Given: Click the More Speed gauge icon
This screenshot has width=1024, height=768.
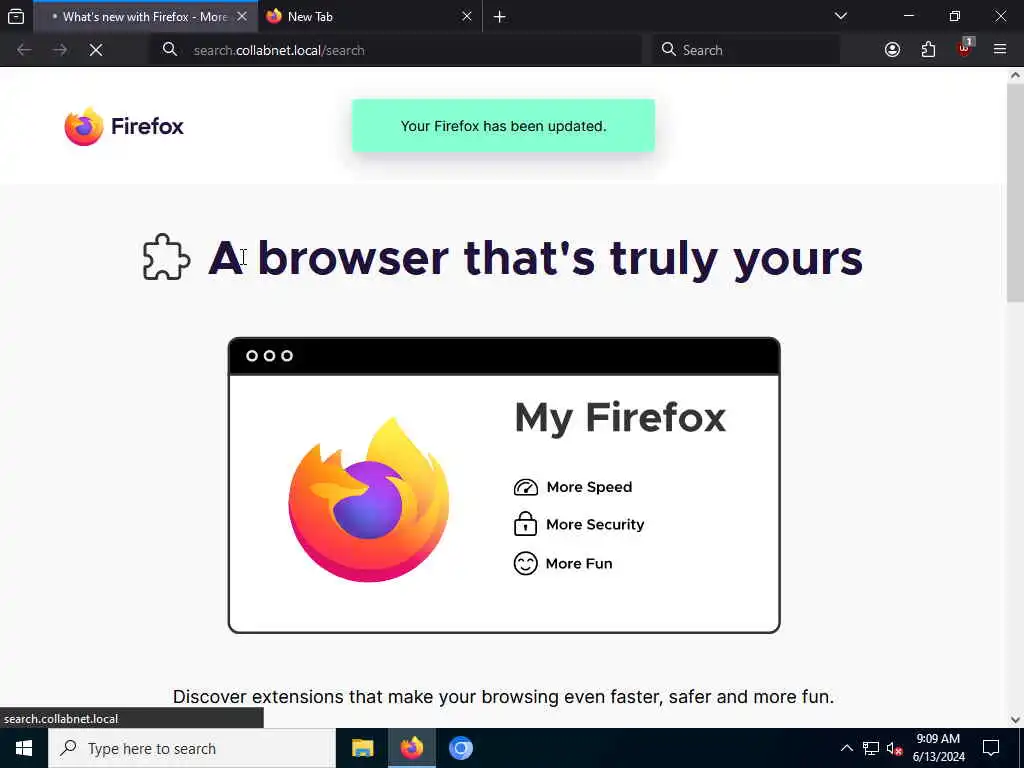Looking at the screenshot, I should pos(526,487).
